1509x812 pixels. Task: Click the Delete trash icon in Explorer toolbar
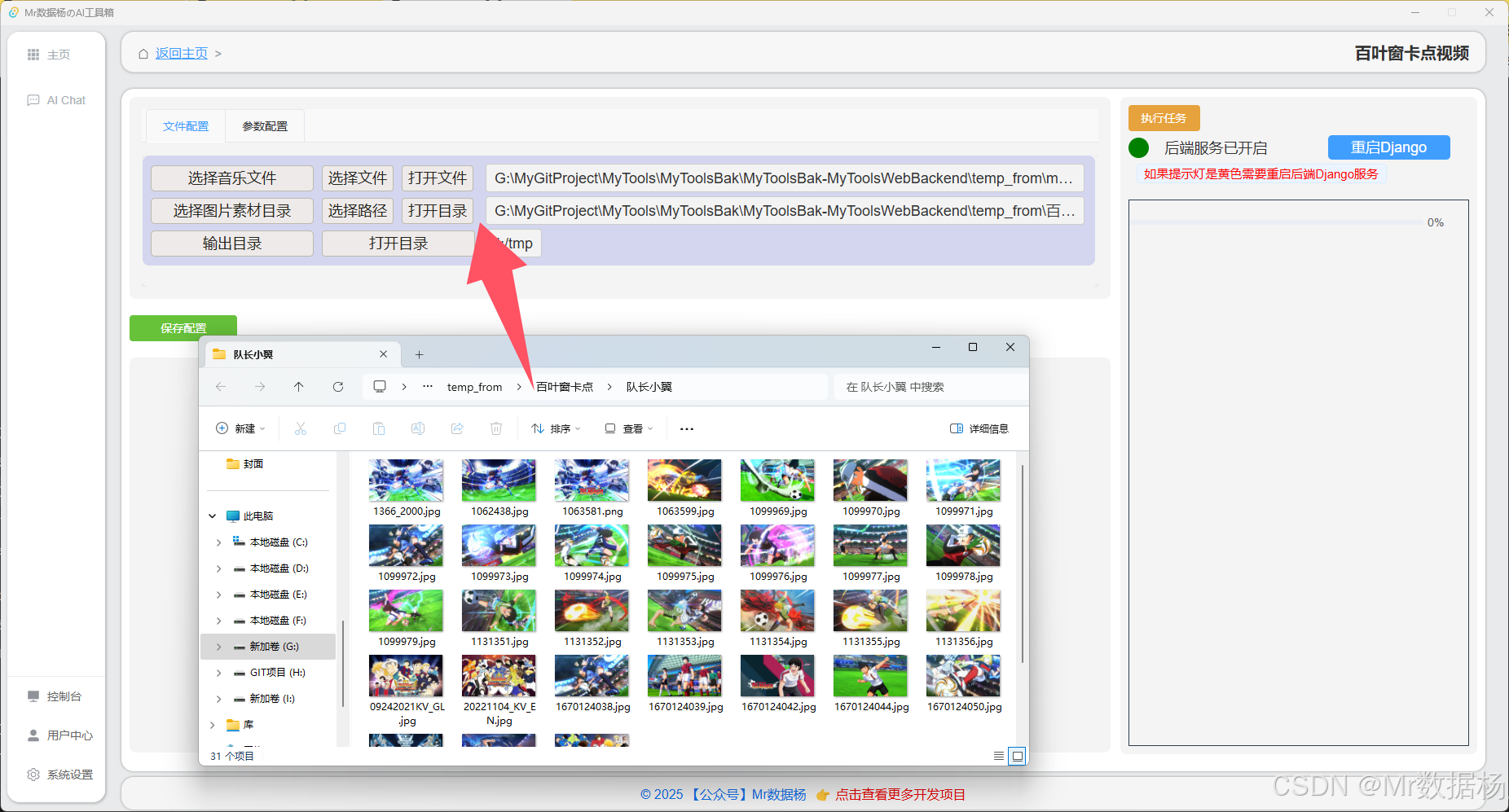[x=496, y=428]
